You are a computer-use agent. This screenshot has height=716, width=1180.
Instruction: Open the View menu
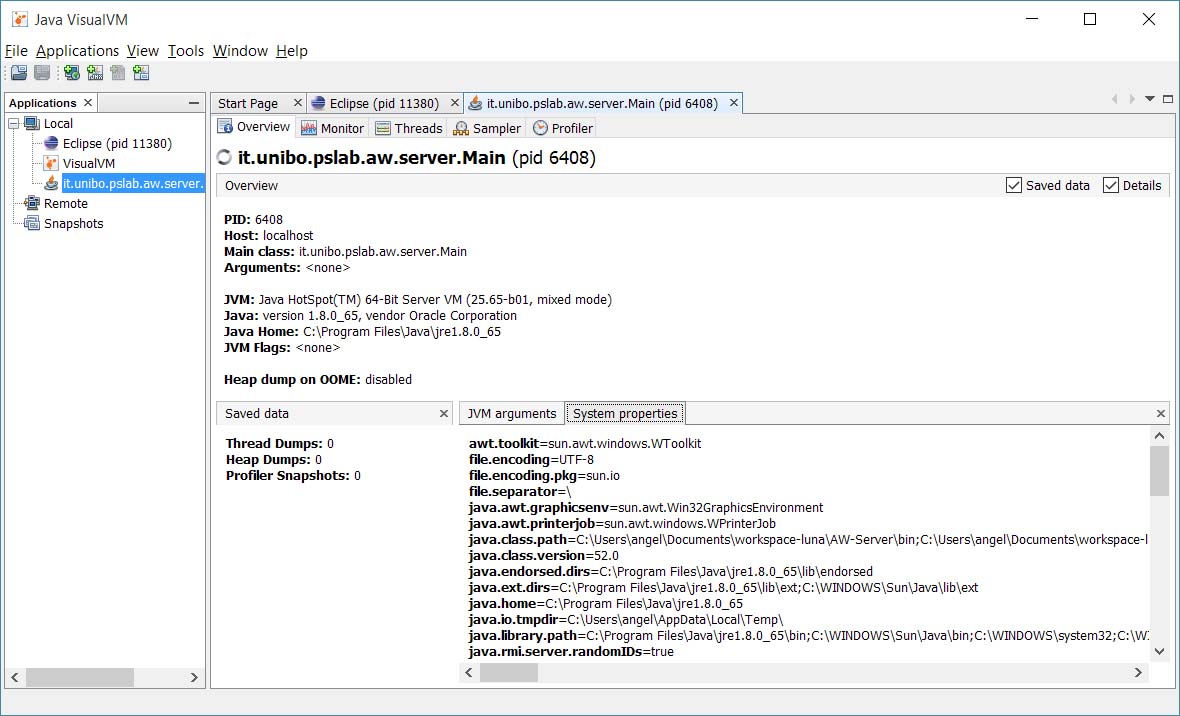pos(143,50)
